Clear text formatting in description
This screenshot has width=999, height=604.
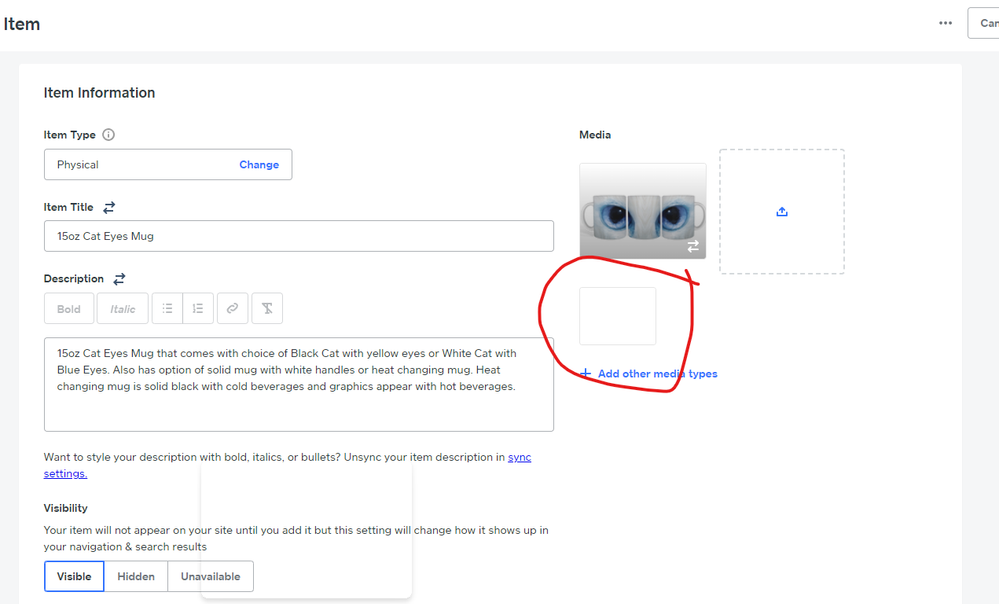(x=267, y=308)
